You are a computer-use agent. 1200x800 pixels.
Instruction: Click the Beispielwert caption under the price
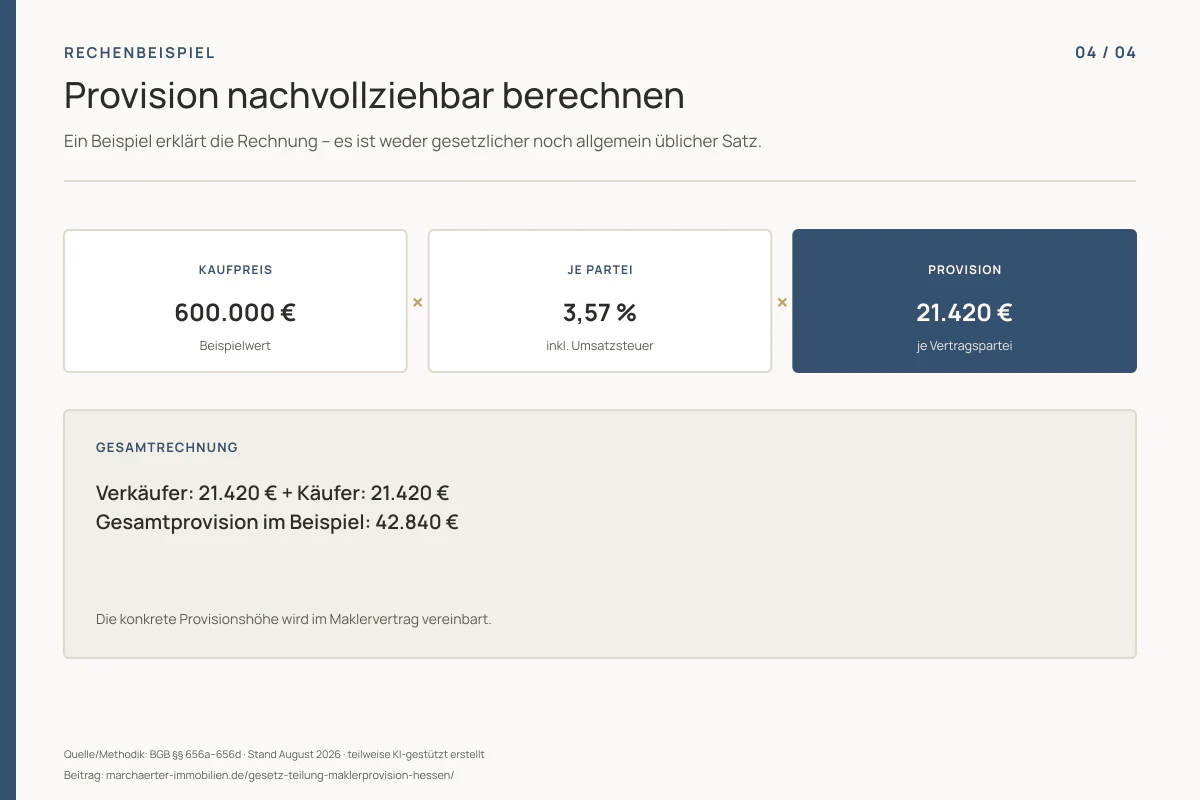pos(236,346)
